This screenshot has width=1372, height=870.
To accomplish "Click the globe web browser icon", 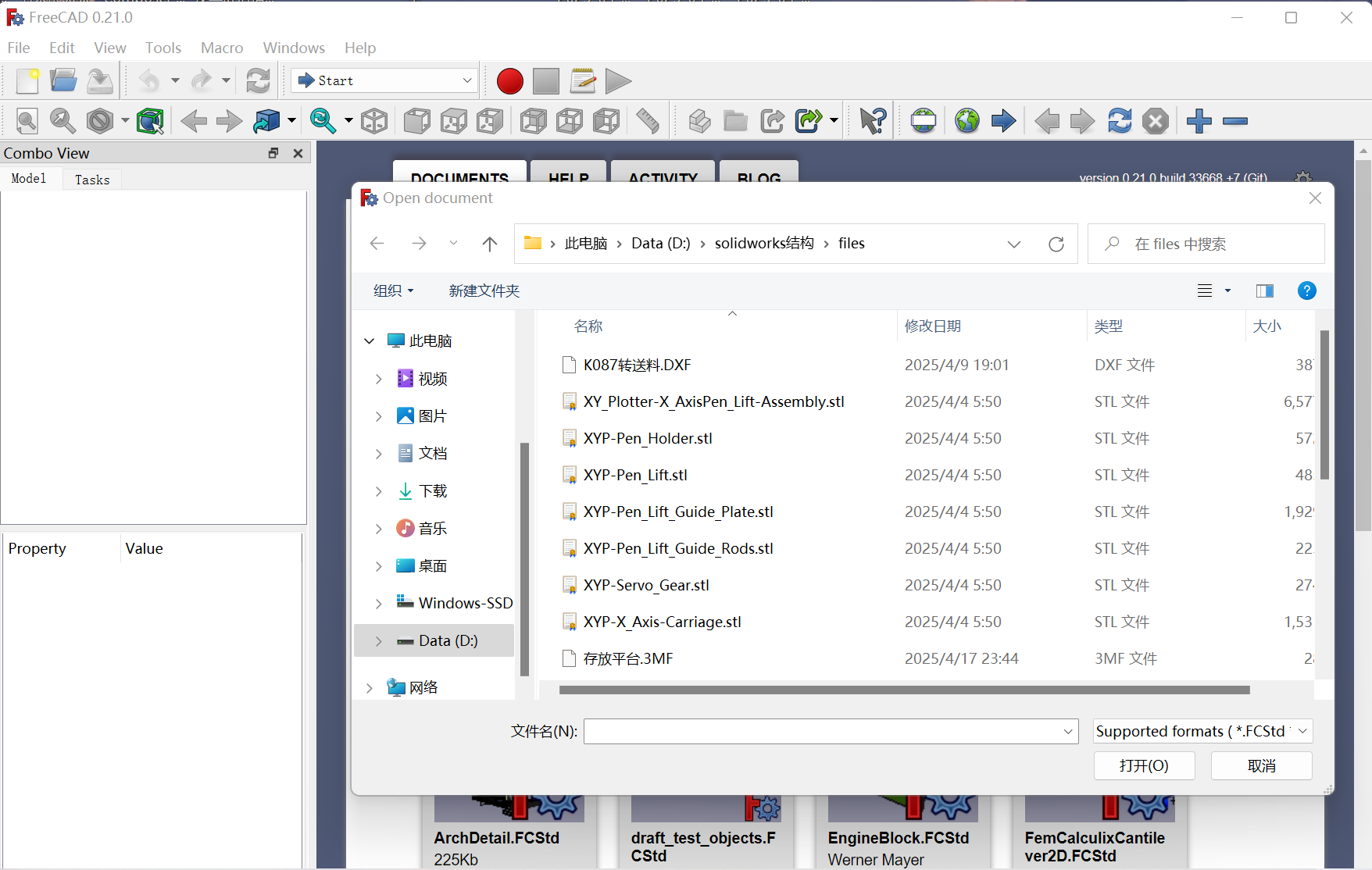I will point(967,121).
